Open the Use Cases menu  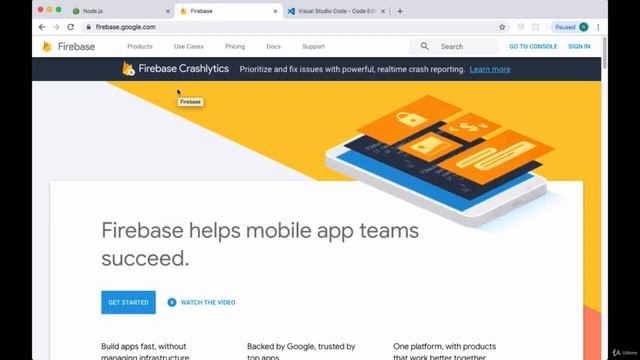click(x=189, y=47)
